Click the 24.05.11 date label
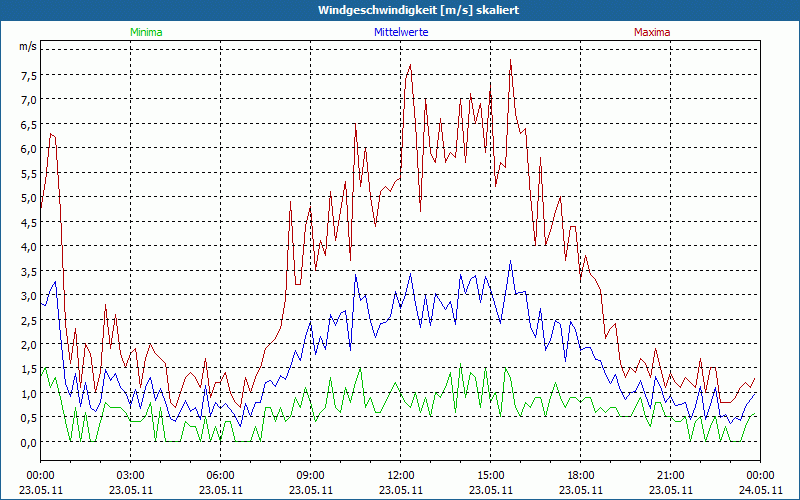800x500 pixels. point(761,490)
